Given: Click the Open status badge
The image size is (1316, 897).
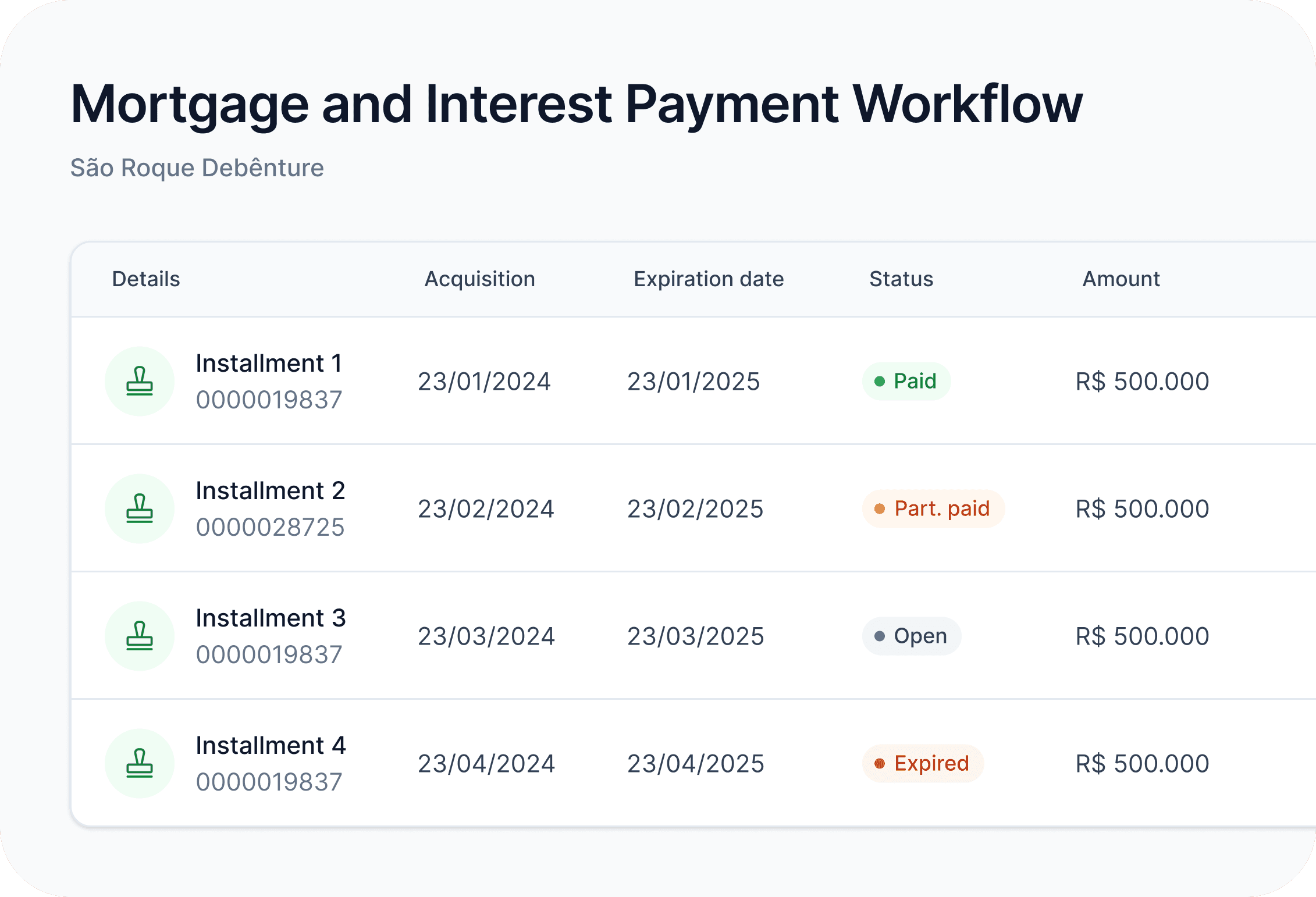Looking at the screenshot, I should pyautogui.click(x=911, y=636).
